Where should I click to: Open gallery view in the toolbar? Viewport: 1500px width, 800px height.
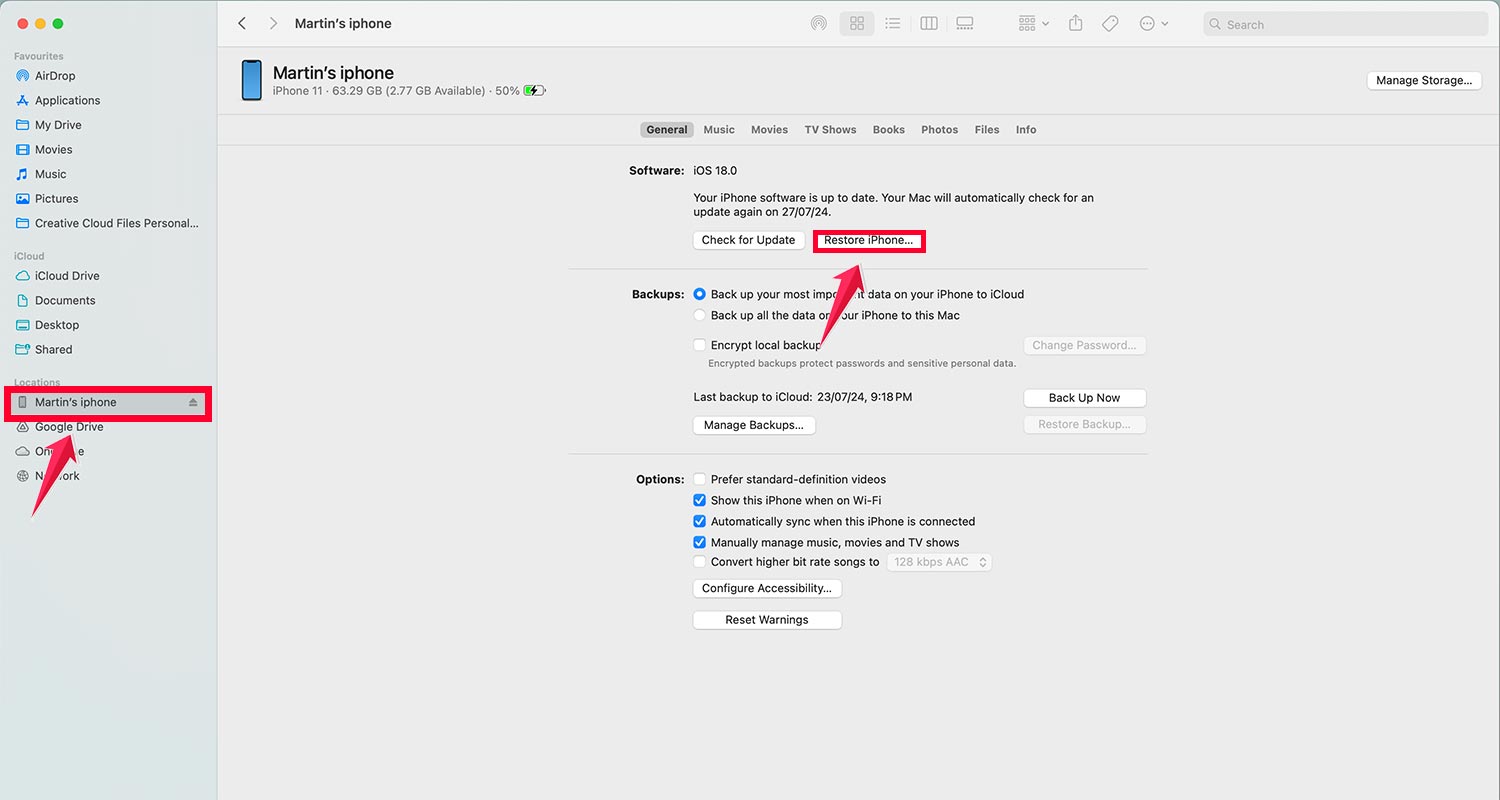[x=964, y=23]
